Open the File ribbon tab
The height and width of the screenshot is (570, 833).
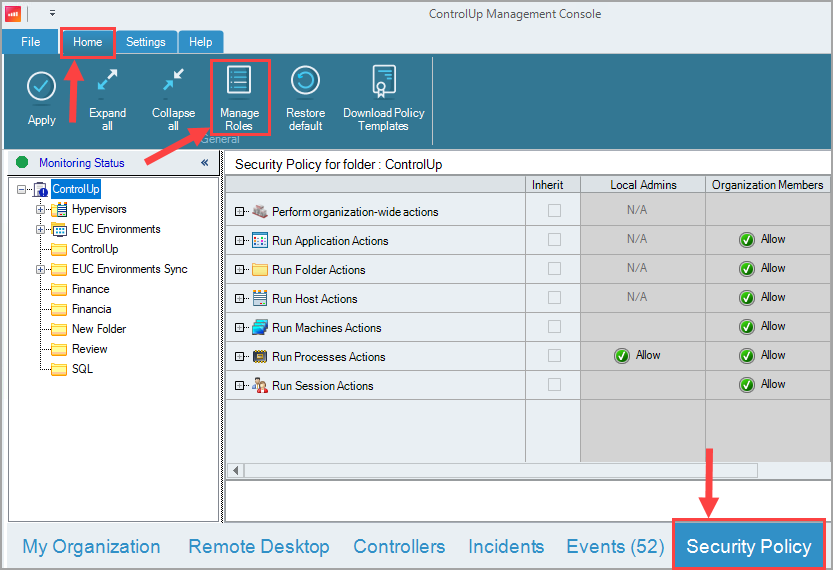click(30, 42)
